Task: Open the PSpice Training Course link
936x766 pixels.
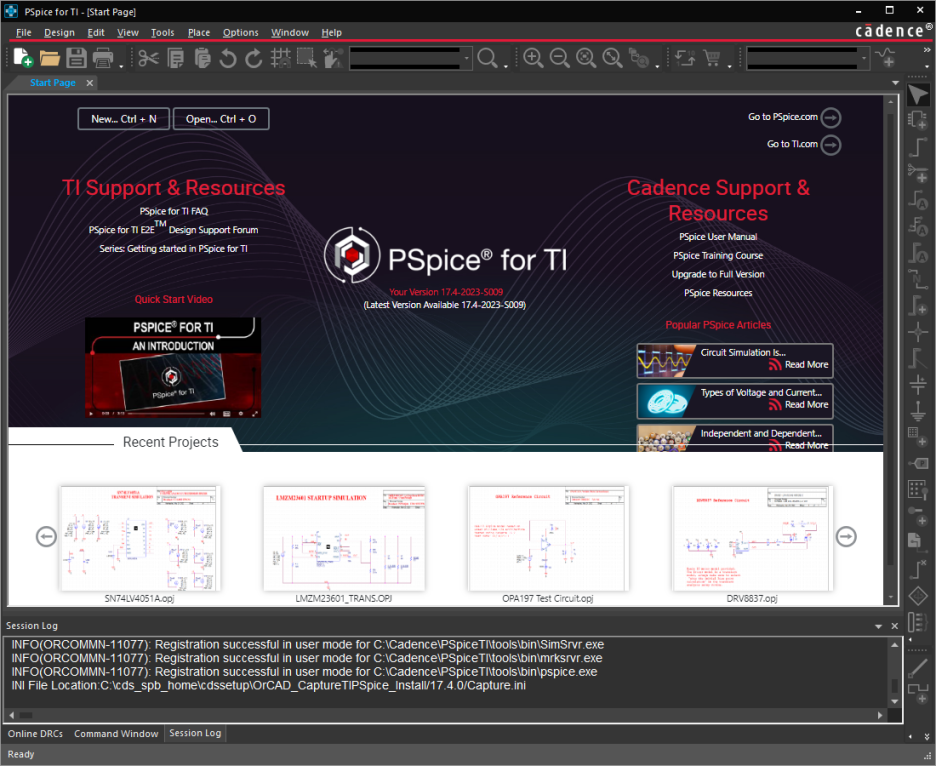Action: [718, 256]
